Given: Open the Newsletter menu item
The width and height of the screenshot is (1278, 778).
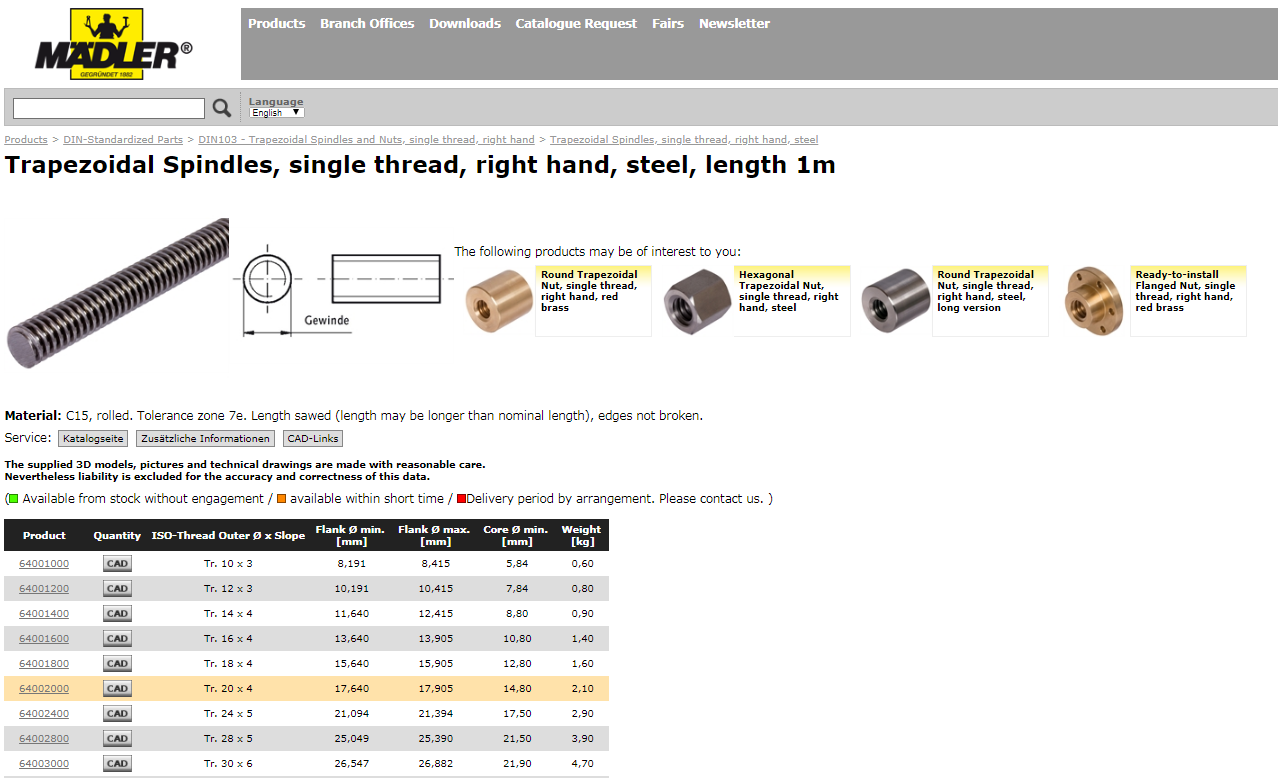Looking at the screenshot, I should 734,23.
